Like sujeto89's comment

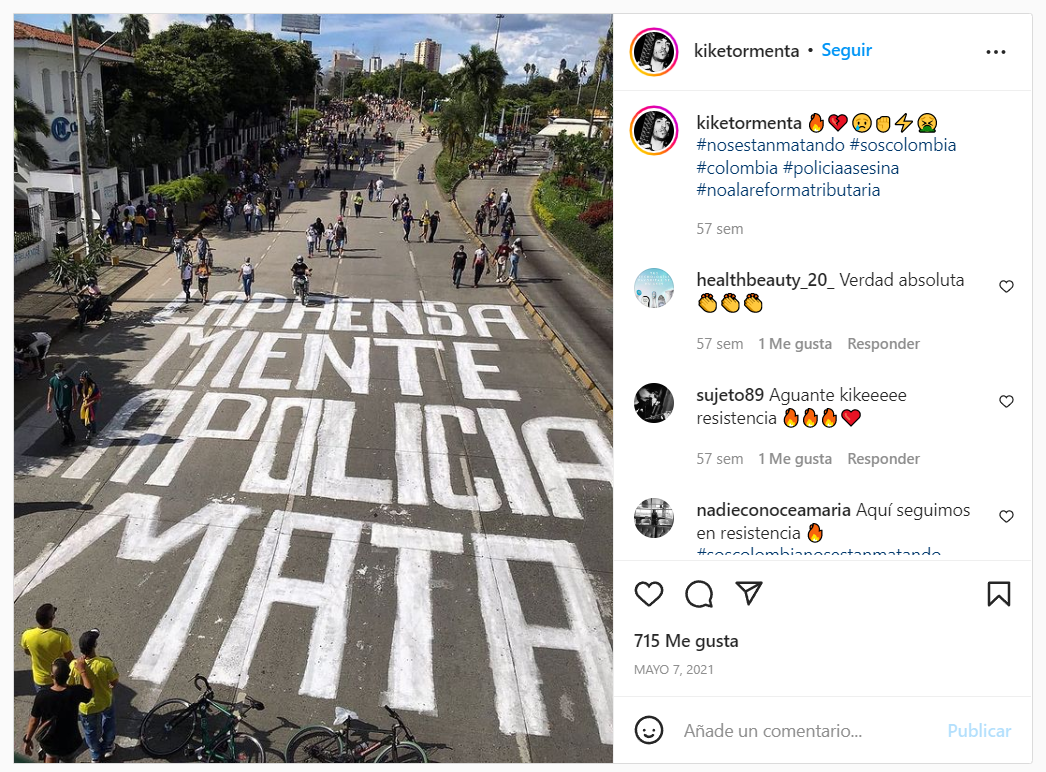(x=1006, y=401)
